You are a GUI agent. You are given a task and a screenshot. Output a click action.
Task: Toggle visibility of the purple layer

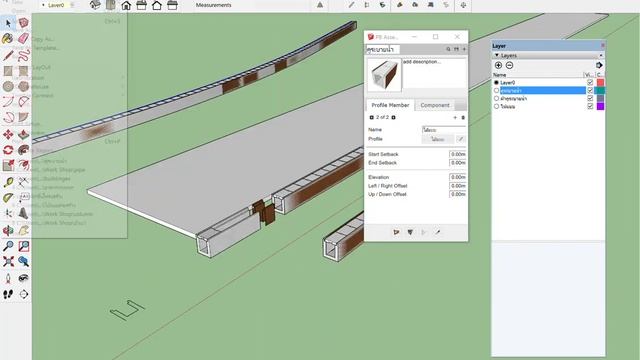pyautogui.click(x=590, y=106)
